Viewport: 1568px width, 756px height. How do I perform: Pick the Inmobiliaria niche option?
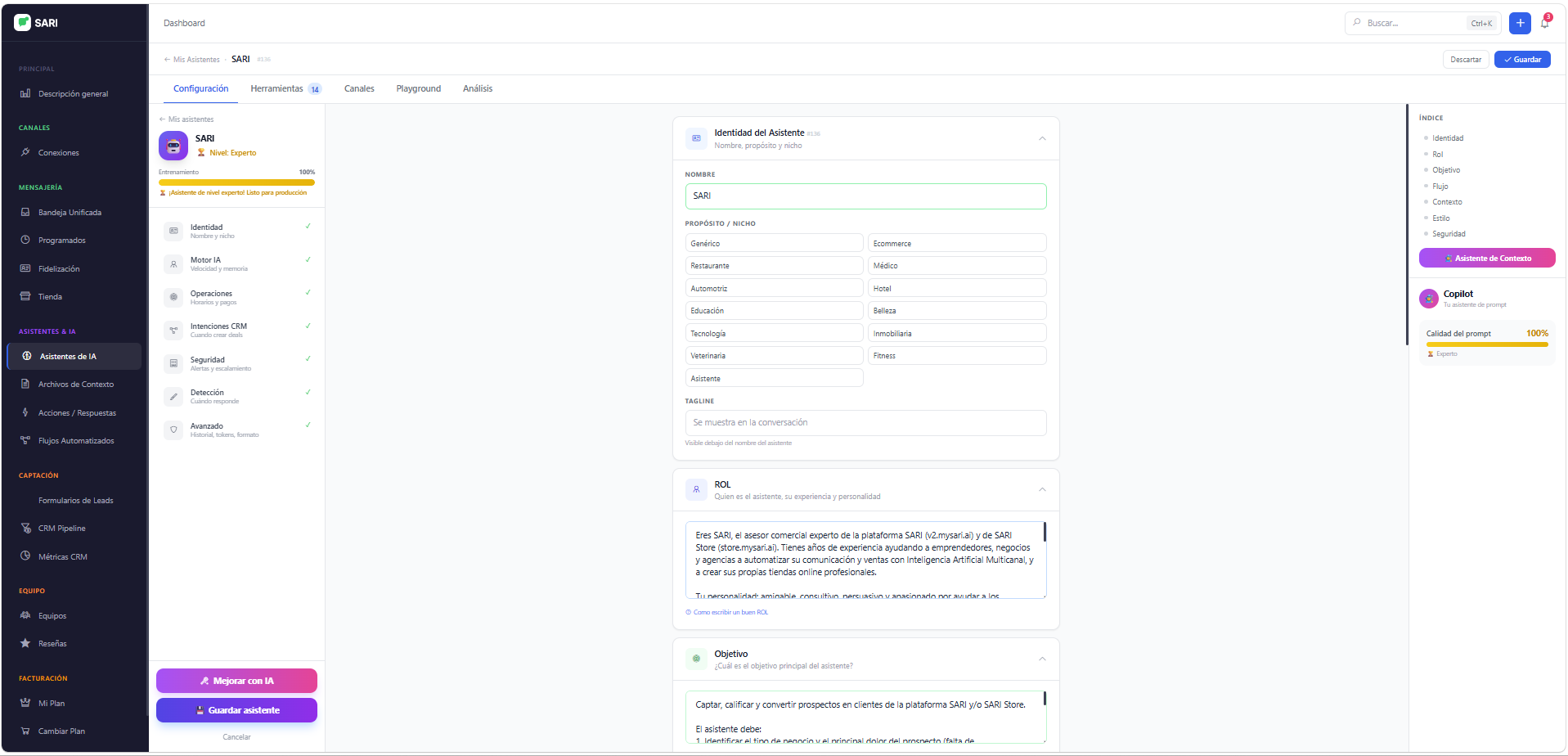click(957, 333)
